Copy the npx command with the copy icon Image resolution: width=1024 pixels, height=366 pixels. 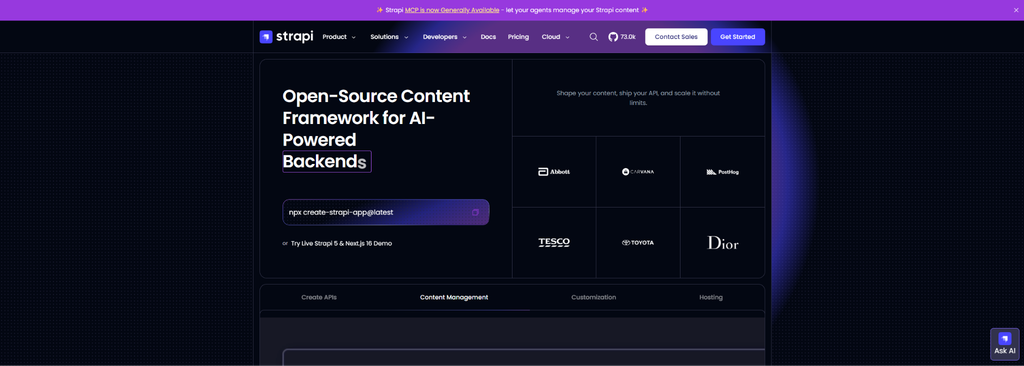click(475, 212)
